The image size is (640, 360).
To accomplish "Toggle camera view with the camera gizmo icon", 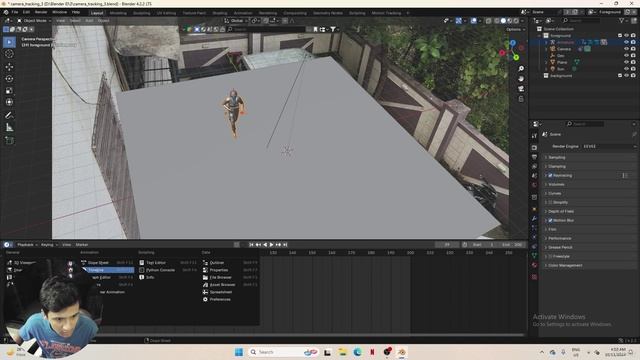I will (521, 89).
